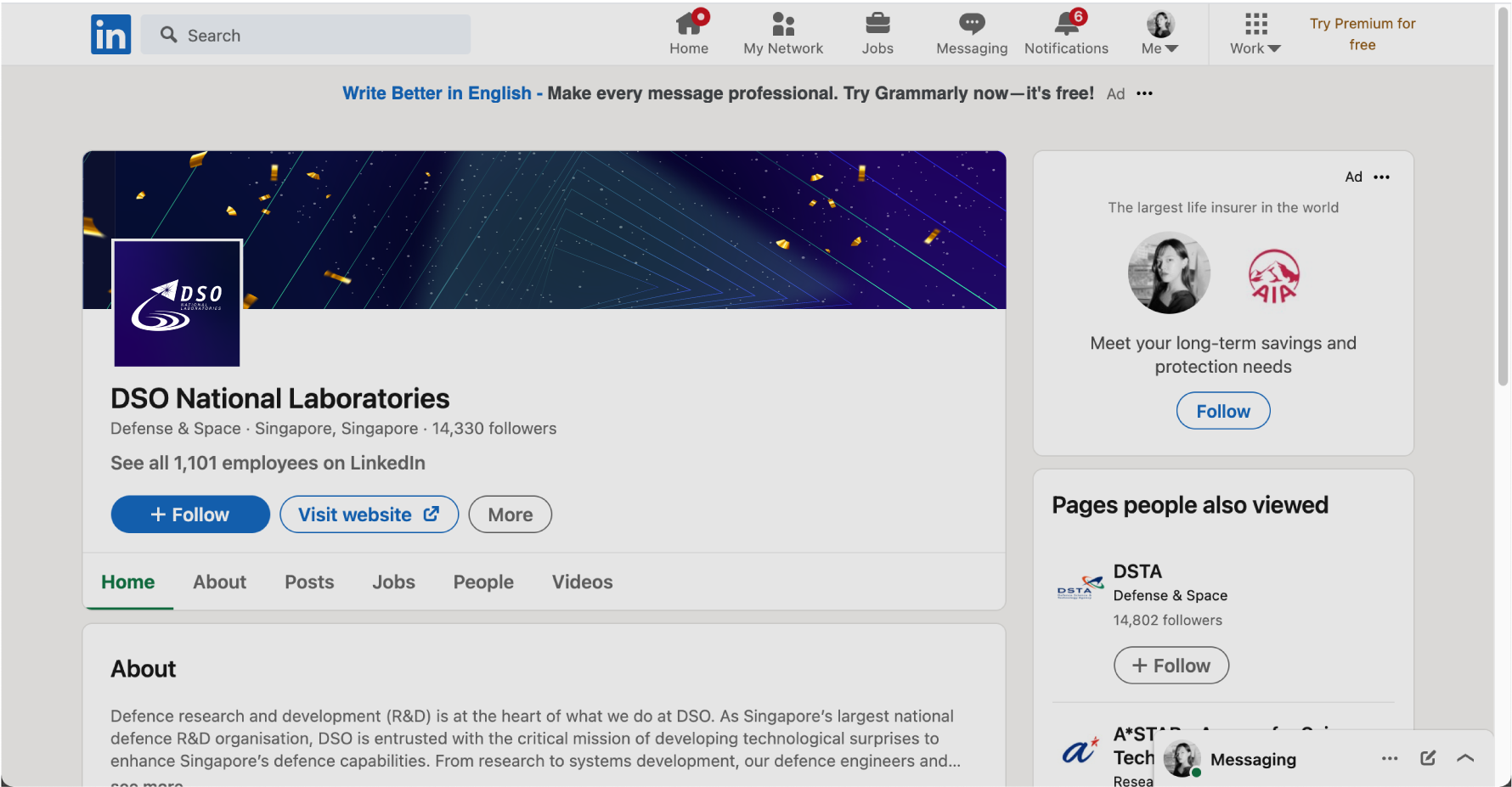Click See all 1,101 employees link
The image size is (1512, 787).
pyautogui.click(x=268, y=463)
